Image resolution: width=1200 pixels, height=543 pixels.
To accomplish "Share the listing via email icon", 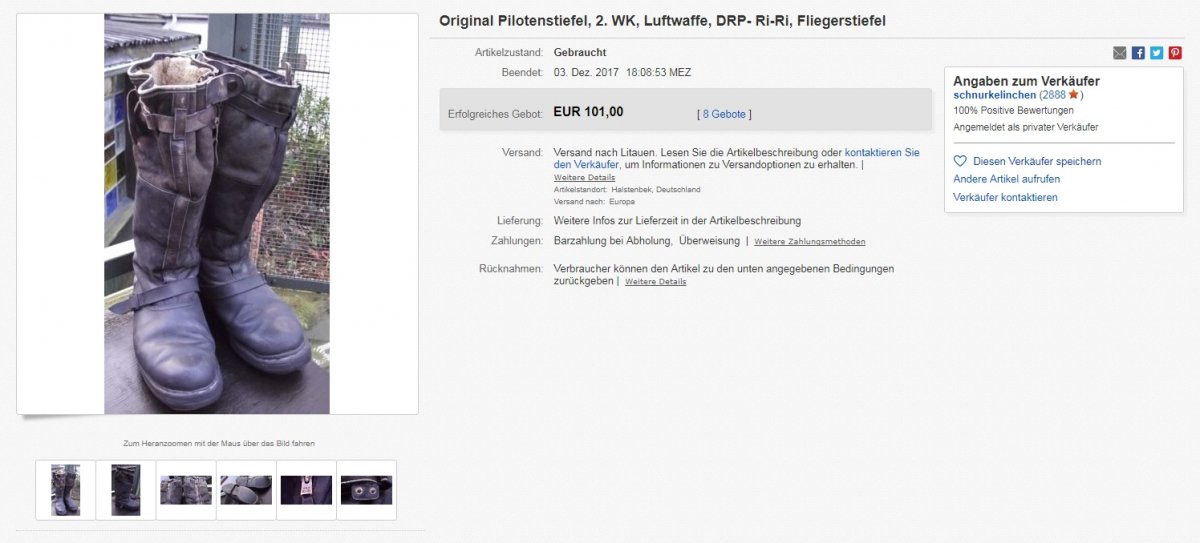I will (x=1120, y=53).
